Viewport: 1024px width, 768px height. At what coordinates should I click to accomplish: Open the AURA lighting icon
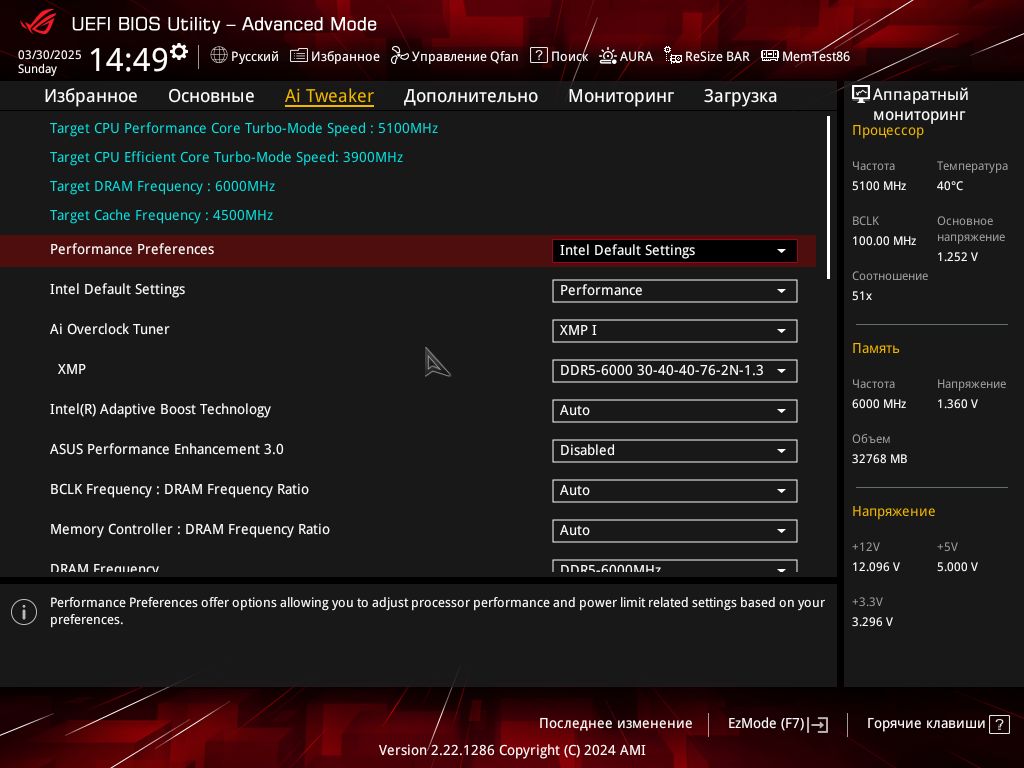(x=607, y=56)
